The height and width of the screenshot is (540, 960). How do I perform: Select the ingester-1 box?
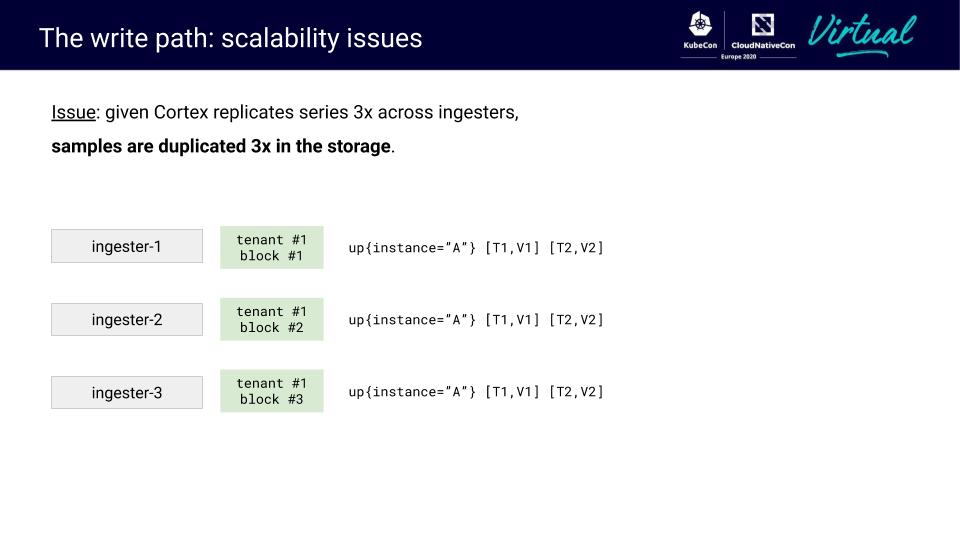point(127,246)
